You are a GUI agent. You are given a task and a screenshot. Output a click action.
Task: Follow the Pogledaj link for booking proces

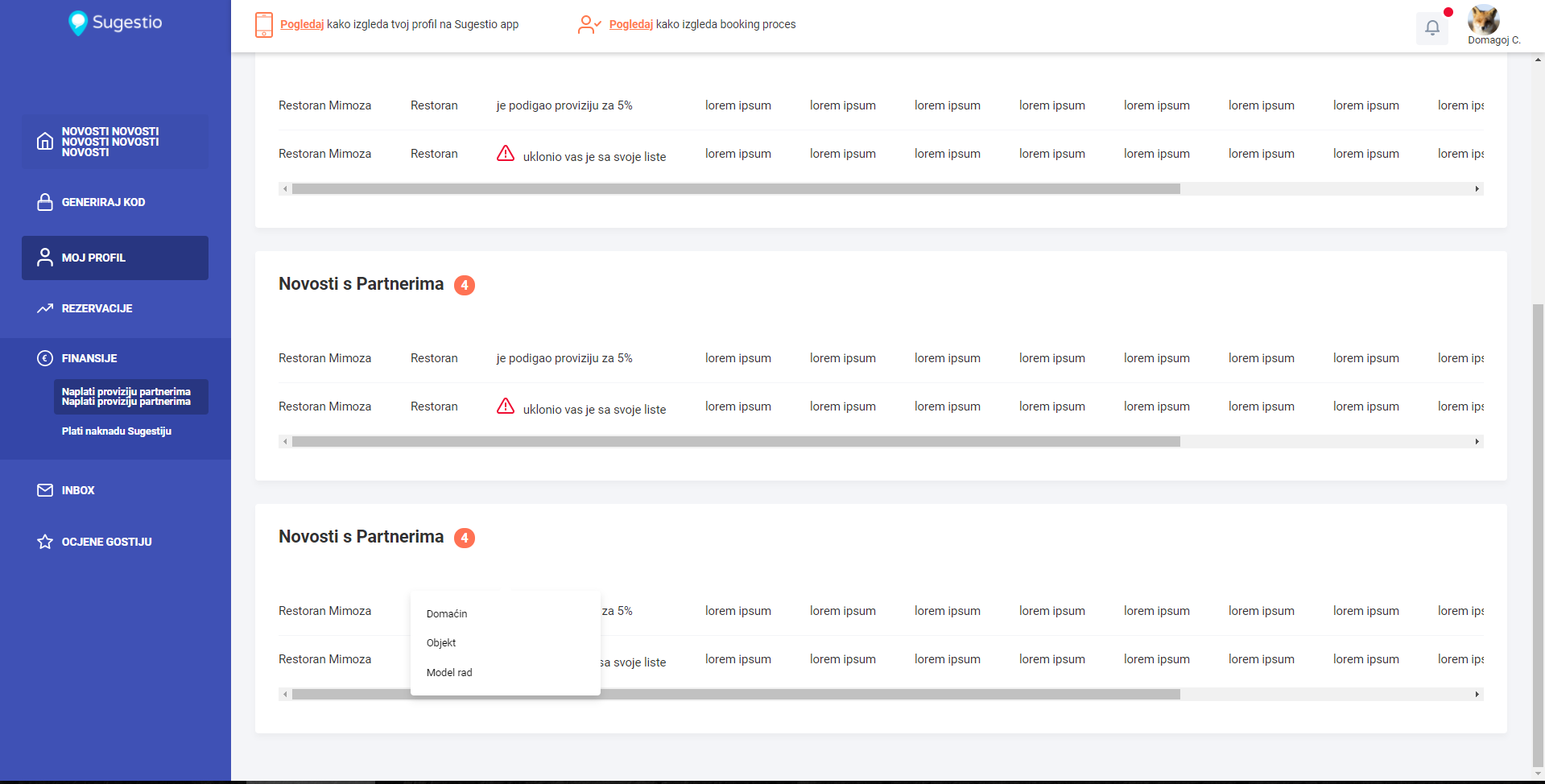[x=631, y=25]
